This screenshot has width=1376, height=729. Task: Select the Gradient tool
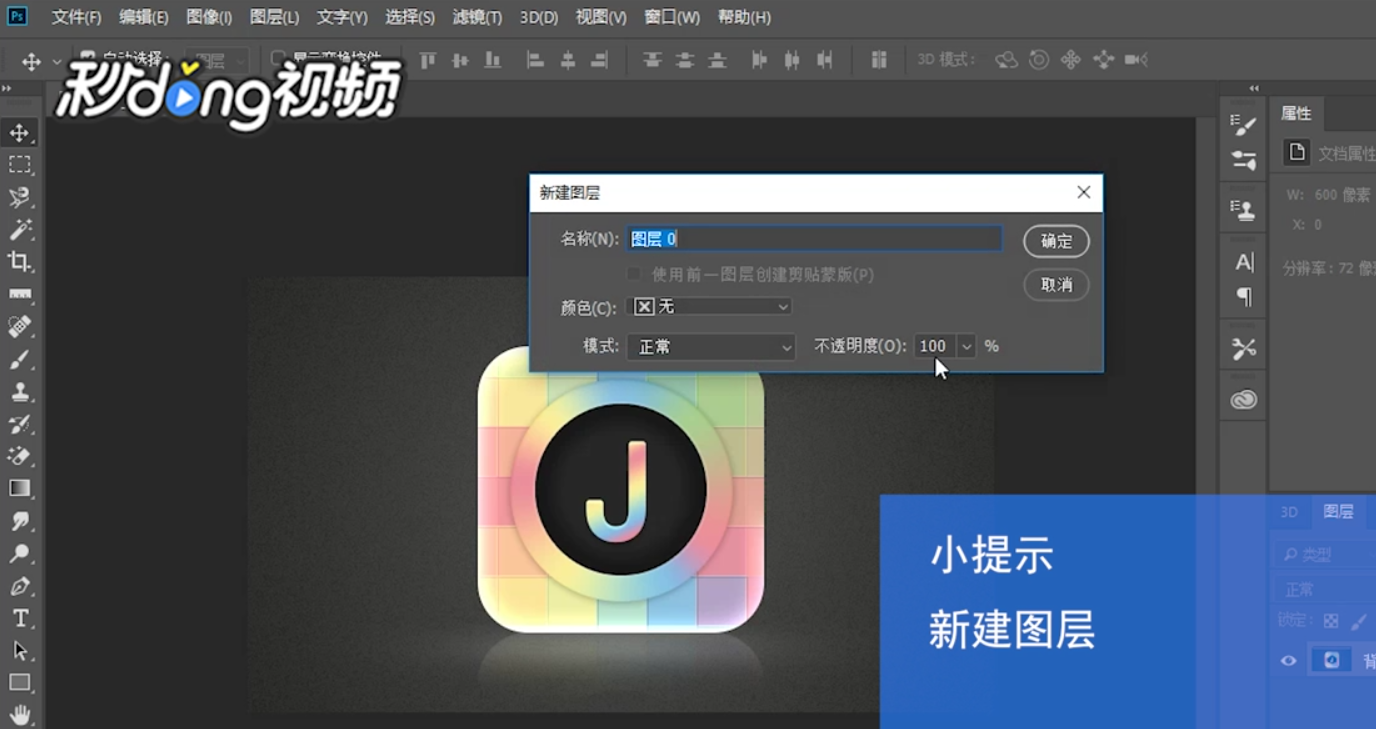(x=20, y=488)
